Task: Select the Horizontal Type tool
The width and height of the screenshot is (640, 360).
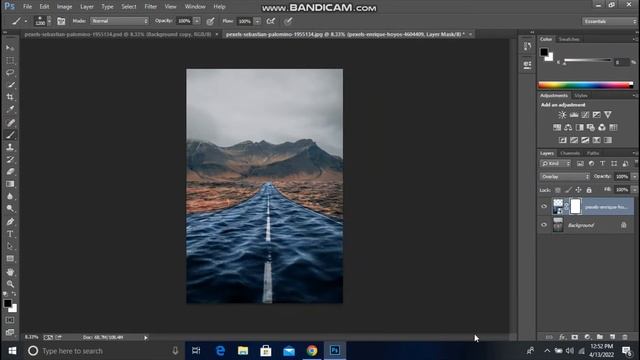Action: tap(10, 234)
